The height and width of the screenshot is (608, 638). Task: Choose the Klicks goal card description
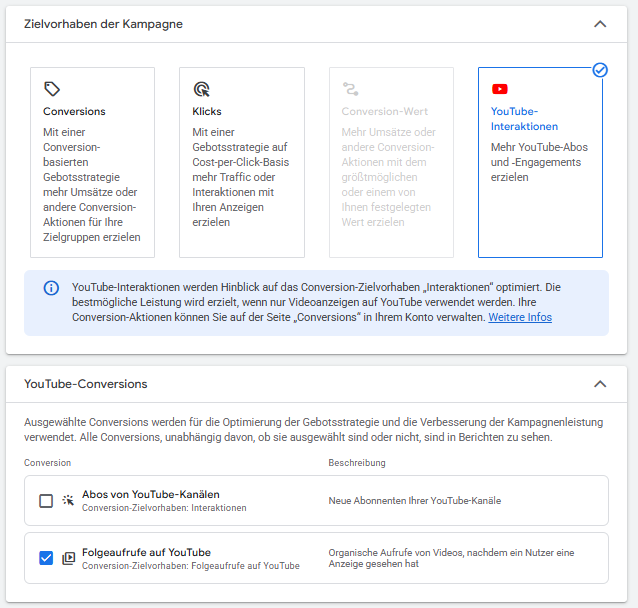click(240, 177)
